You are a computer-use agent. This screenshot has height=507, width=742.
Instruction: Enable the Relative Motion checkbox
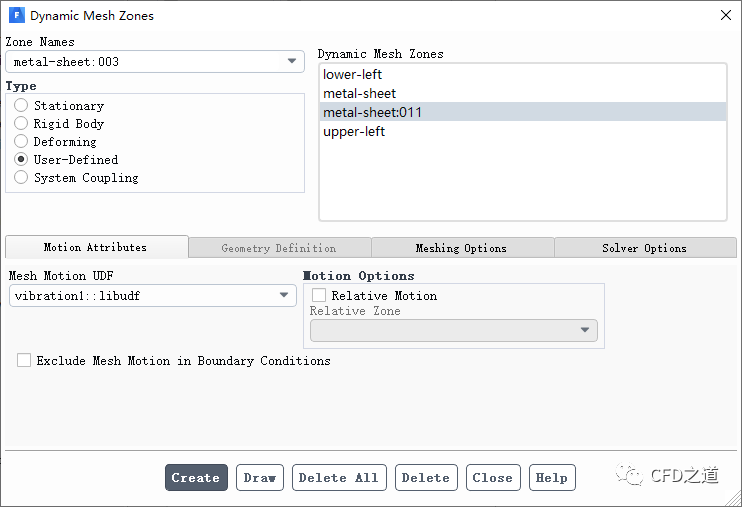319,296
